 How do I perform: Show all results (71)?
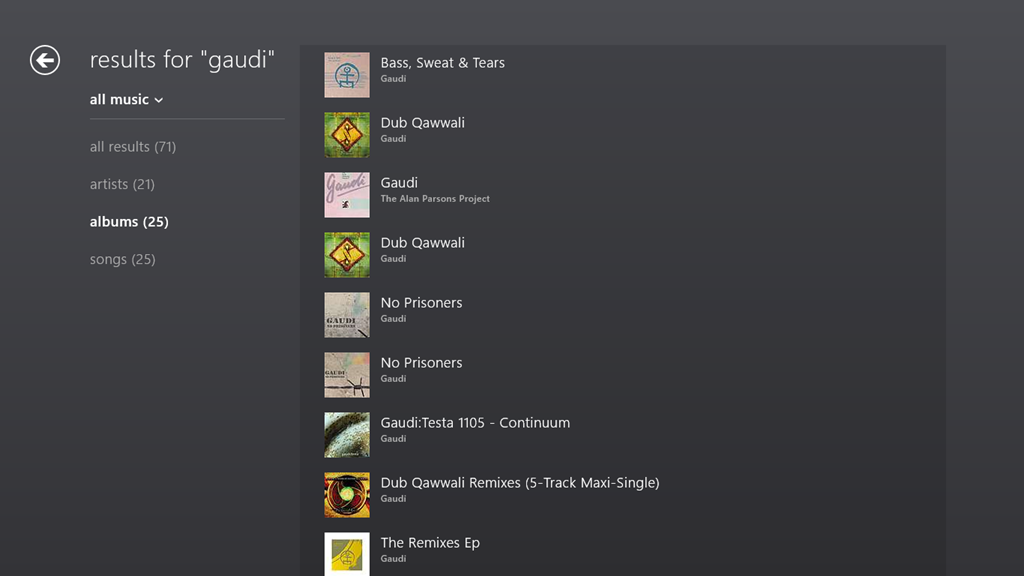[133, 147]
